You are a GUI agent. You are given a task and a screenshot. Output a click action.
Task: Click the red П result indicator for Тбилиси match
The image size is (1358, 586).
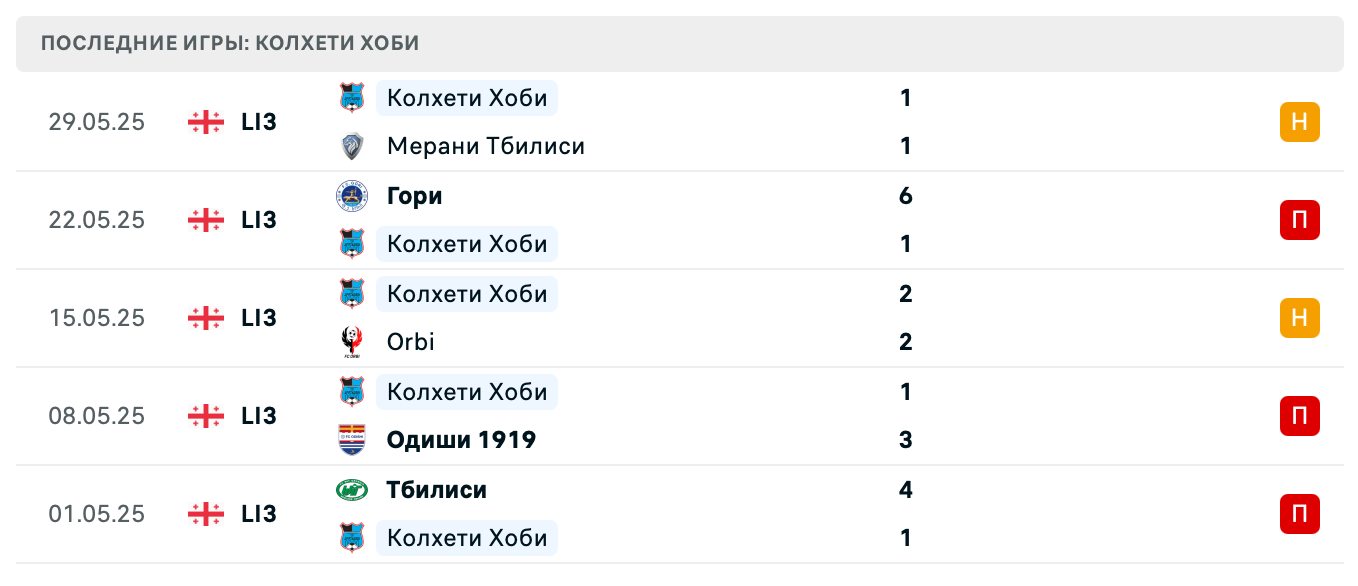pyautogui.click(x=1299, y=513)
